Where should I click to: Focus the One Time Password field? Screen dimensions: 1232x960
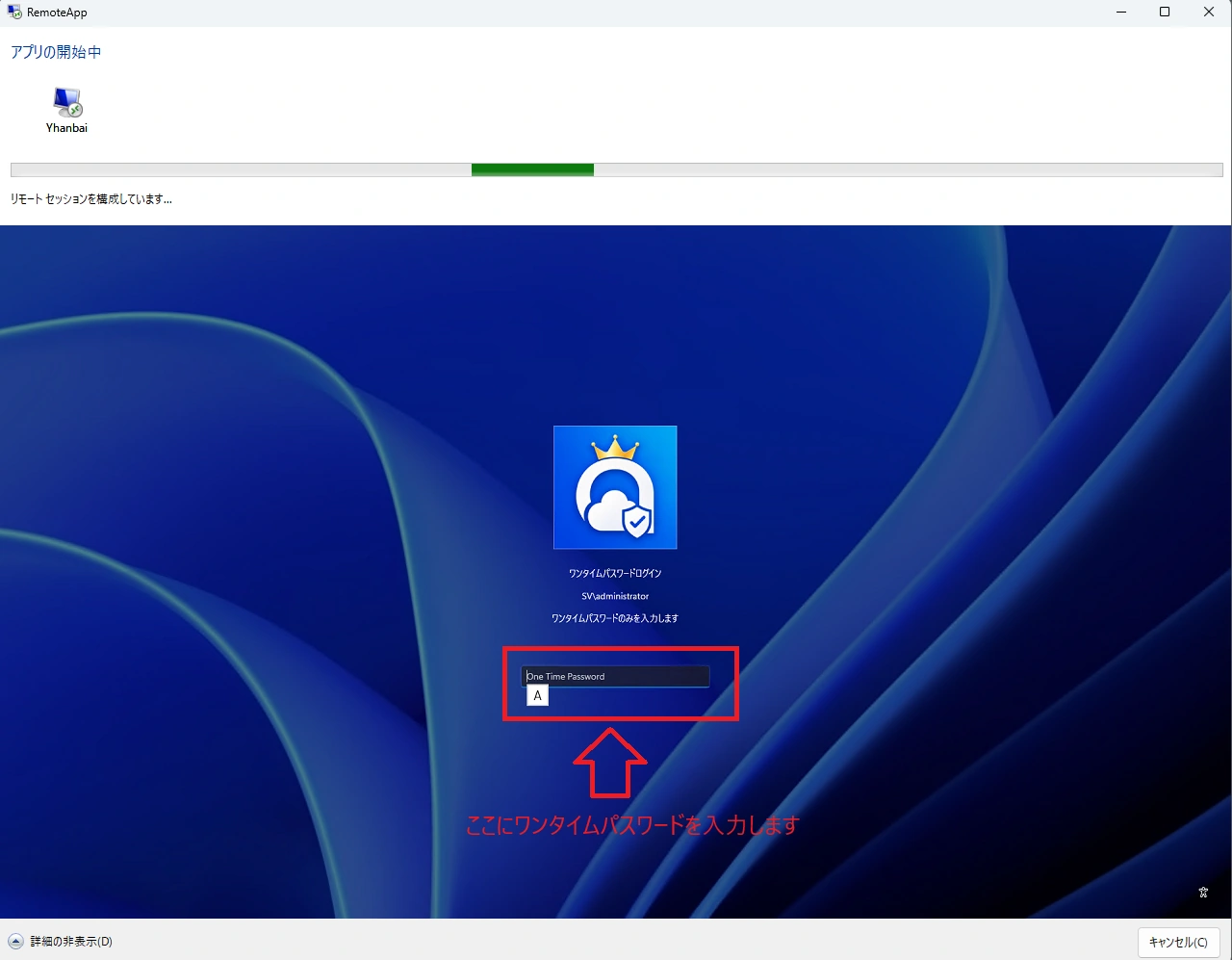click(615, 676)
